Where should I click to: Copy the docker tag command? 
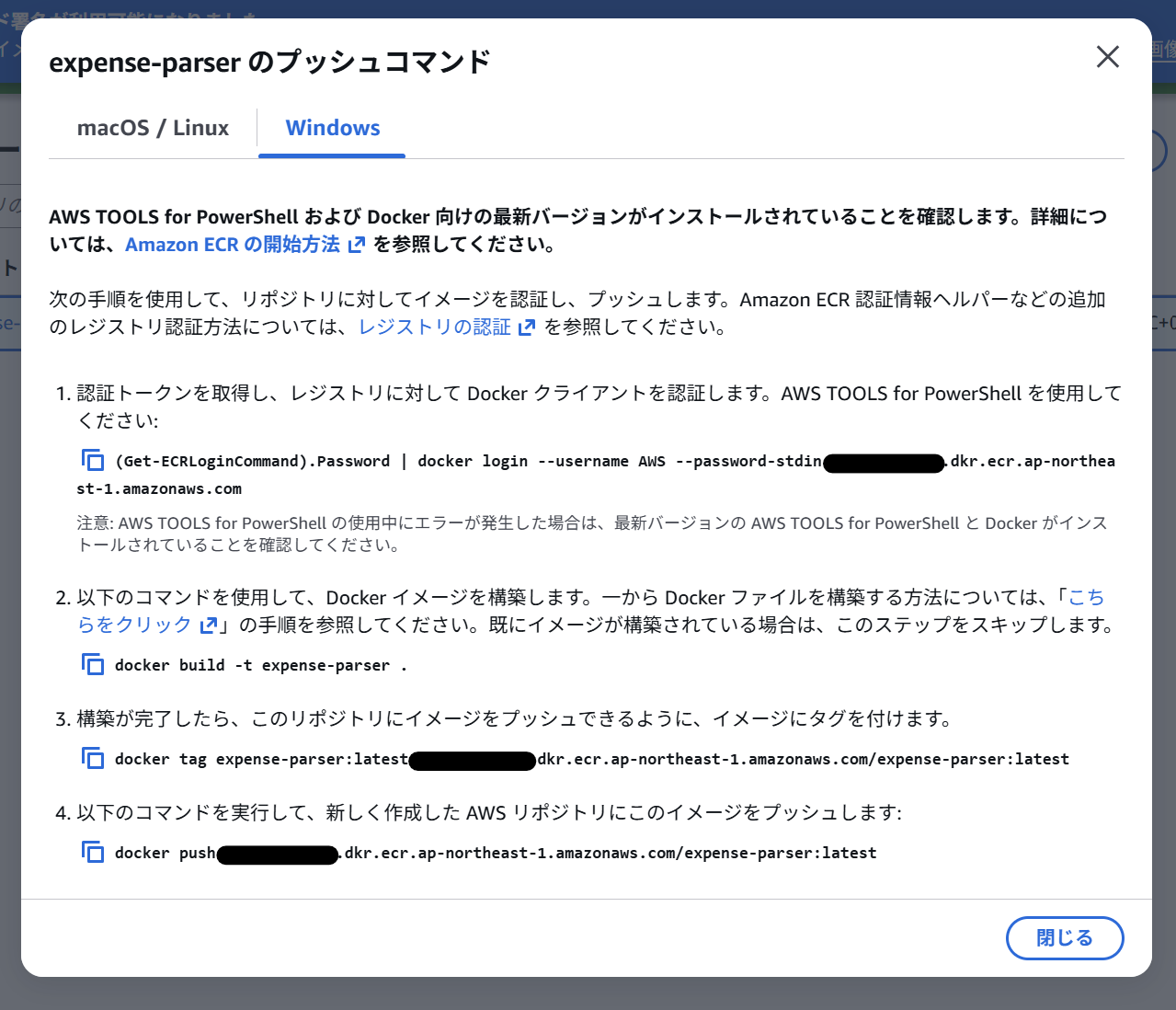tap(93, 758)
